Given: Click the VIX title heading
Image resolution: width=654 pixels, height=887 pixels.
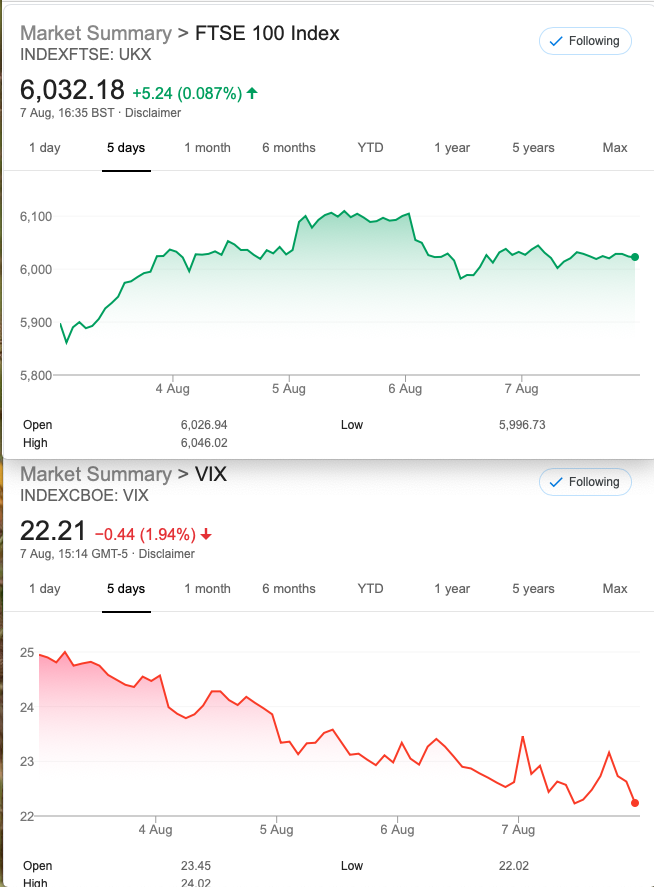Looking at the screenshot, I should (211, 474).
